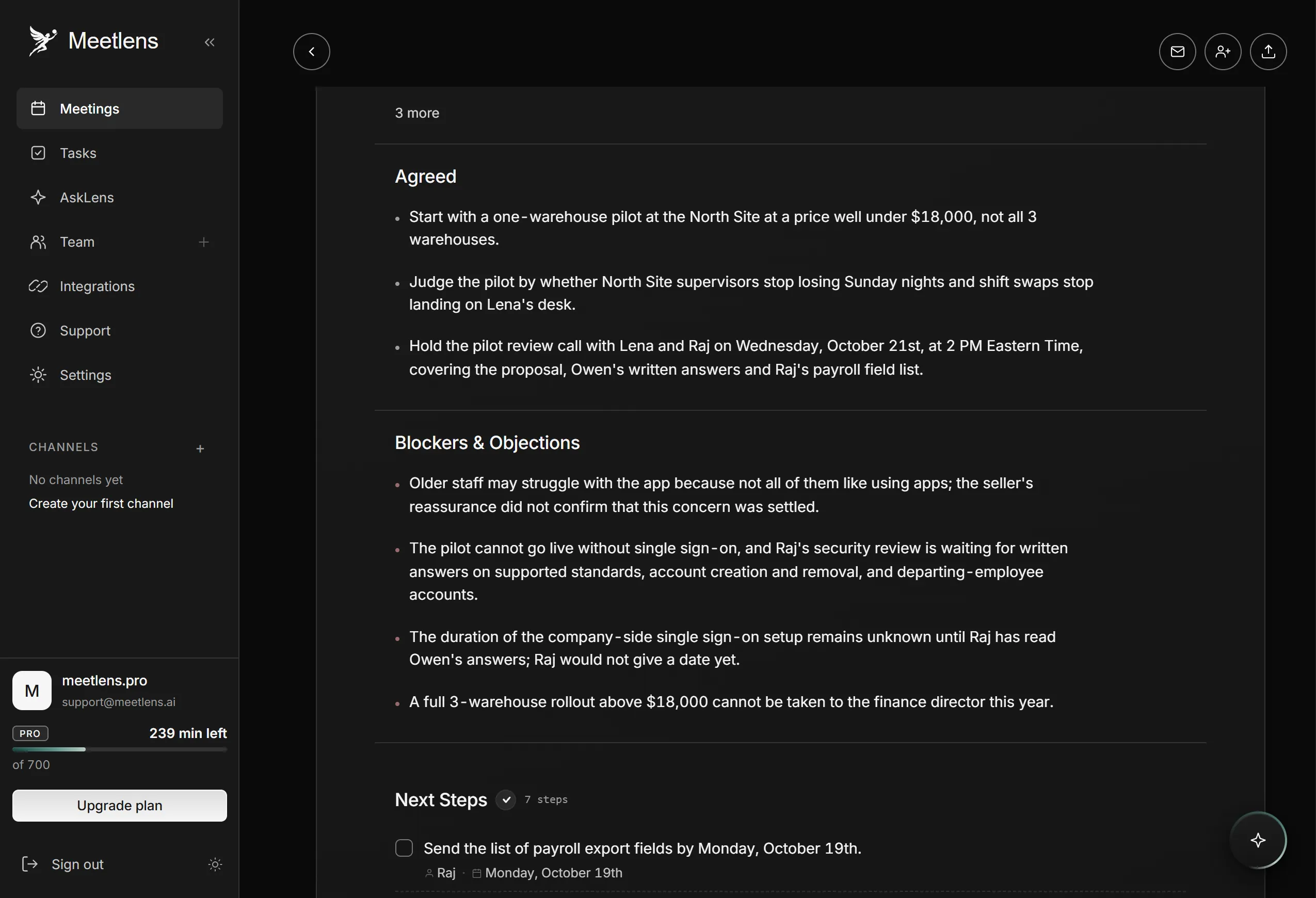The image size is (1316, 898).
Task: Click the one-warehouse pilot agreed bullet
Action: pos(723,228)
